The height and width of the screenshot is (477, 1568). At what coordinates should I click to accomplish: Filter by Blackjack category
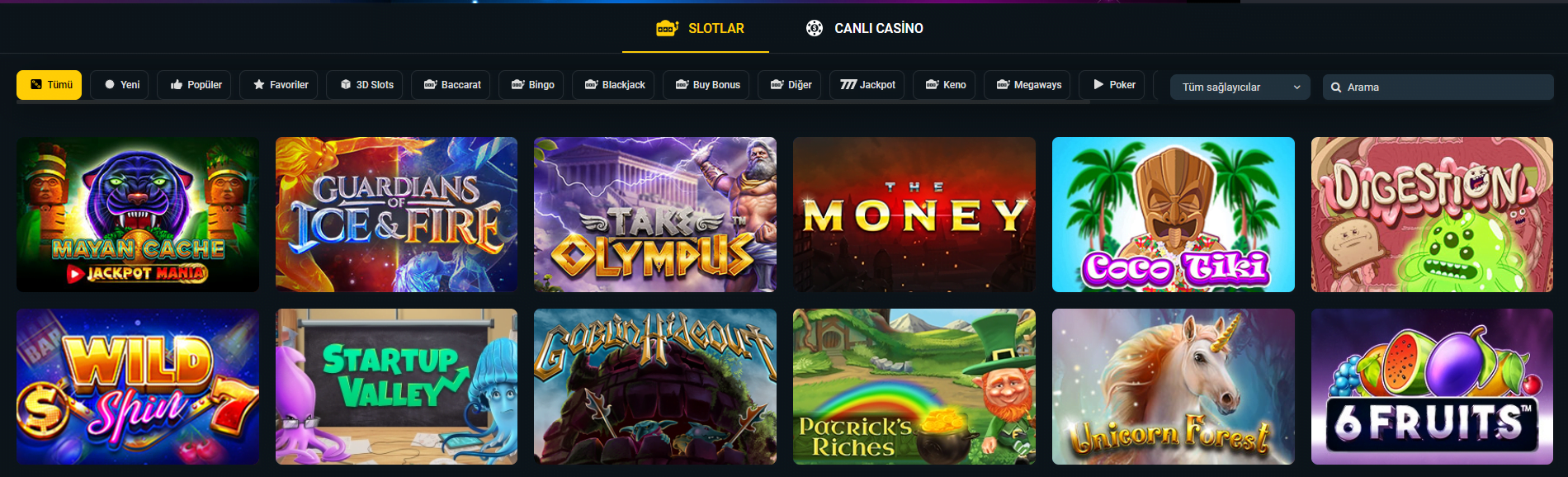613,84
